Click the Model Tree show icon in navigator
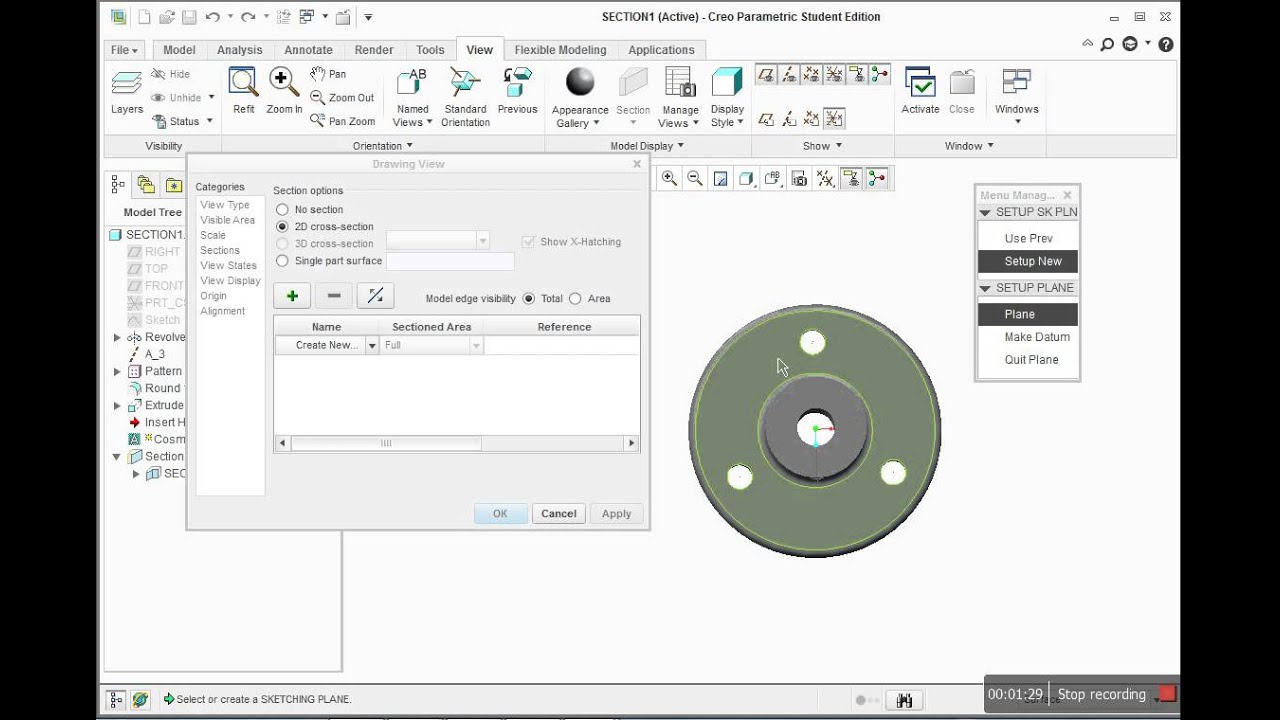The height and width of the screenshot is (720, 1280). coord(118,184)
